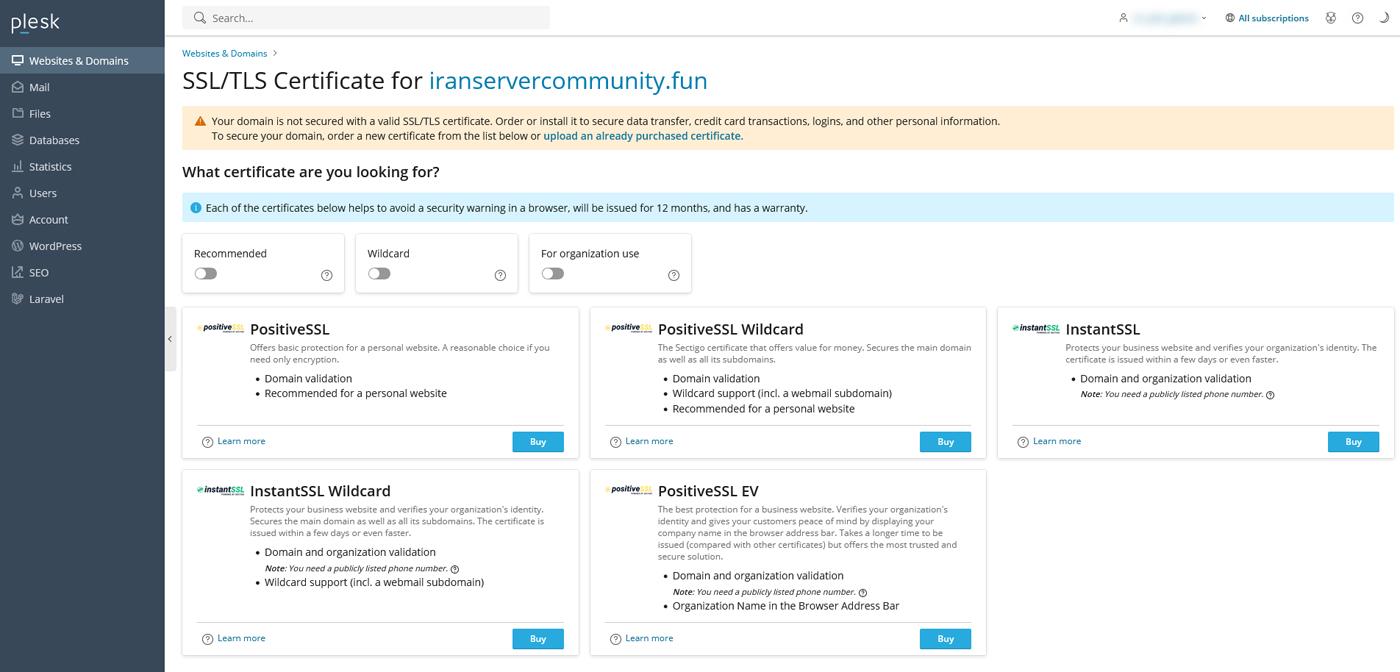Click in the Search input field
The image size is (1400, 672).
click(375, 18)
